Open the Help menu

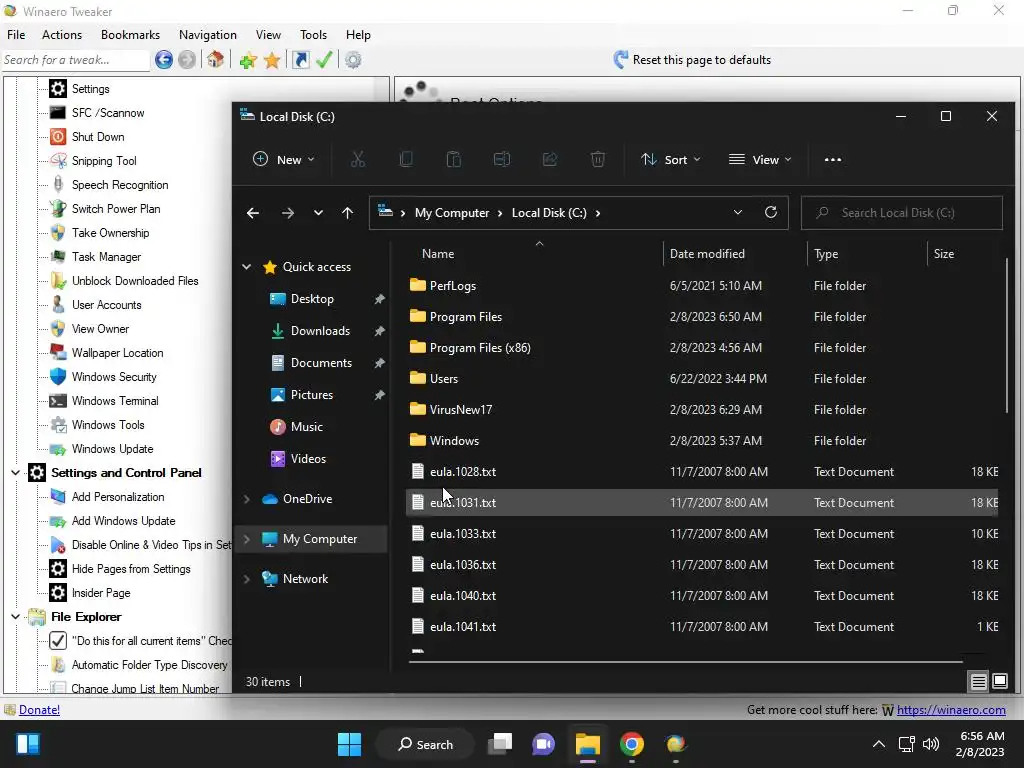click(x=358, y=35)
